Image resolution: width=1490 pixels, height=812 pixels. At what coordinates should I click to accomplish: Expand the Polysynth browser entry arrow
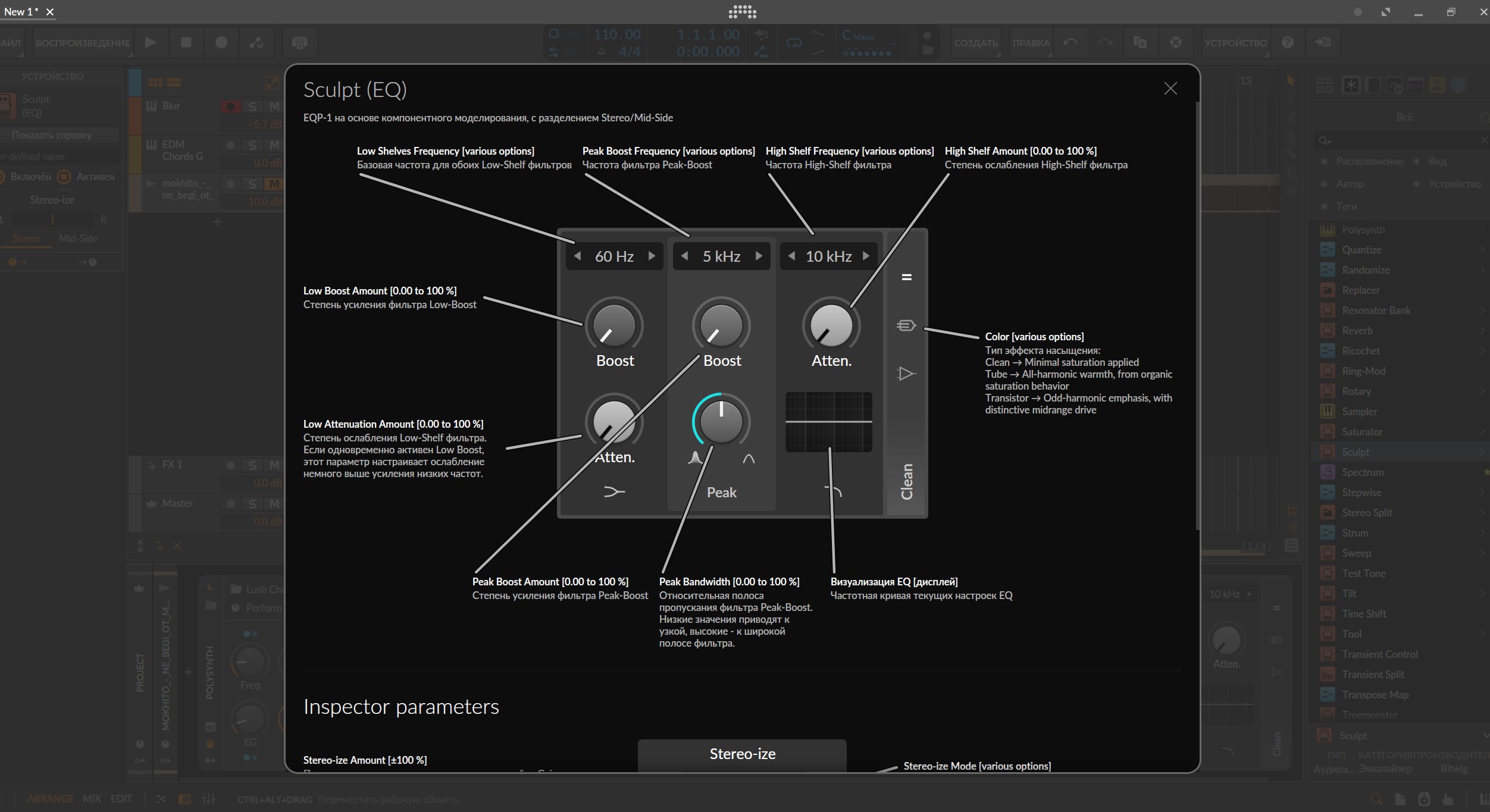1482,230
